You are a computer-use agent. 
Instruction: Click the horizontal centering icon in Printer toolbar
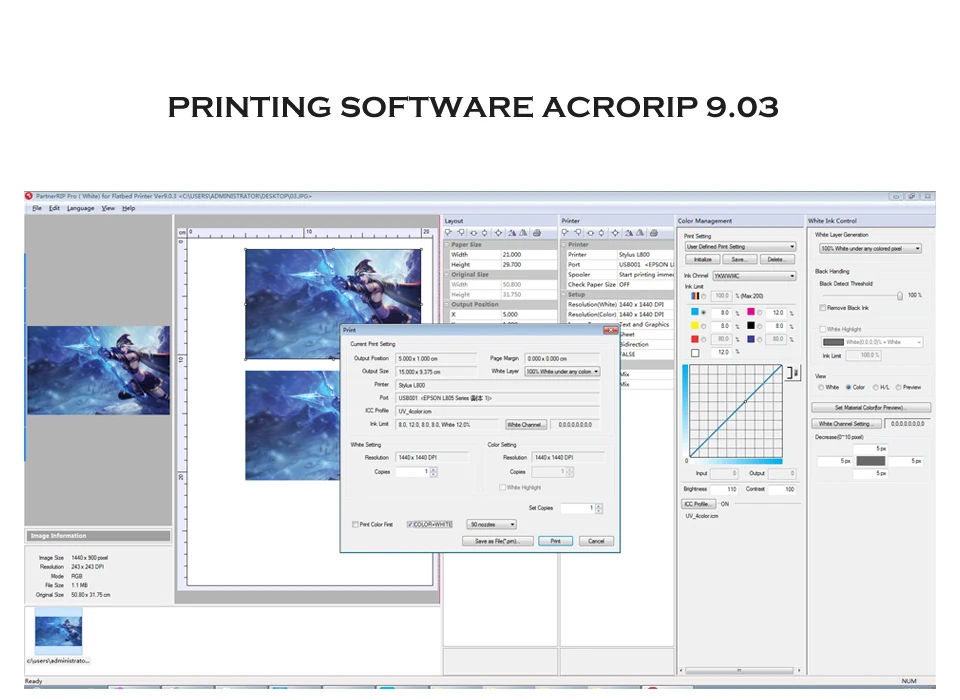coord(590,233)
